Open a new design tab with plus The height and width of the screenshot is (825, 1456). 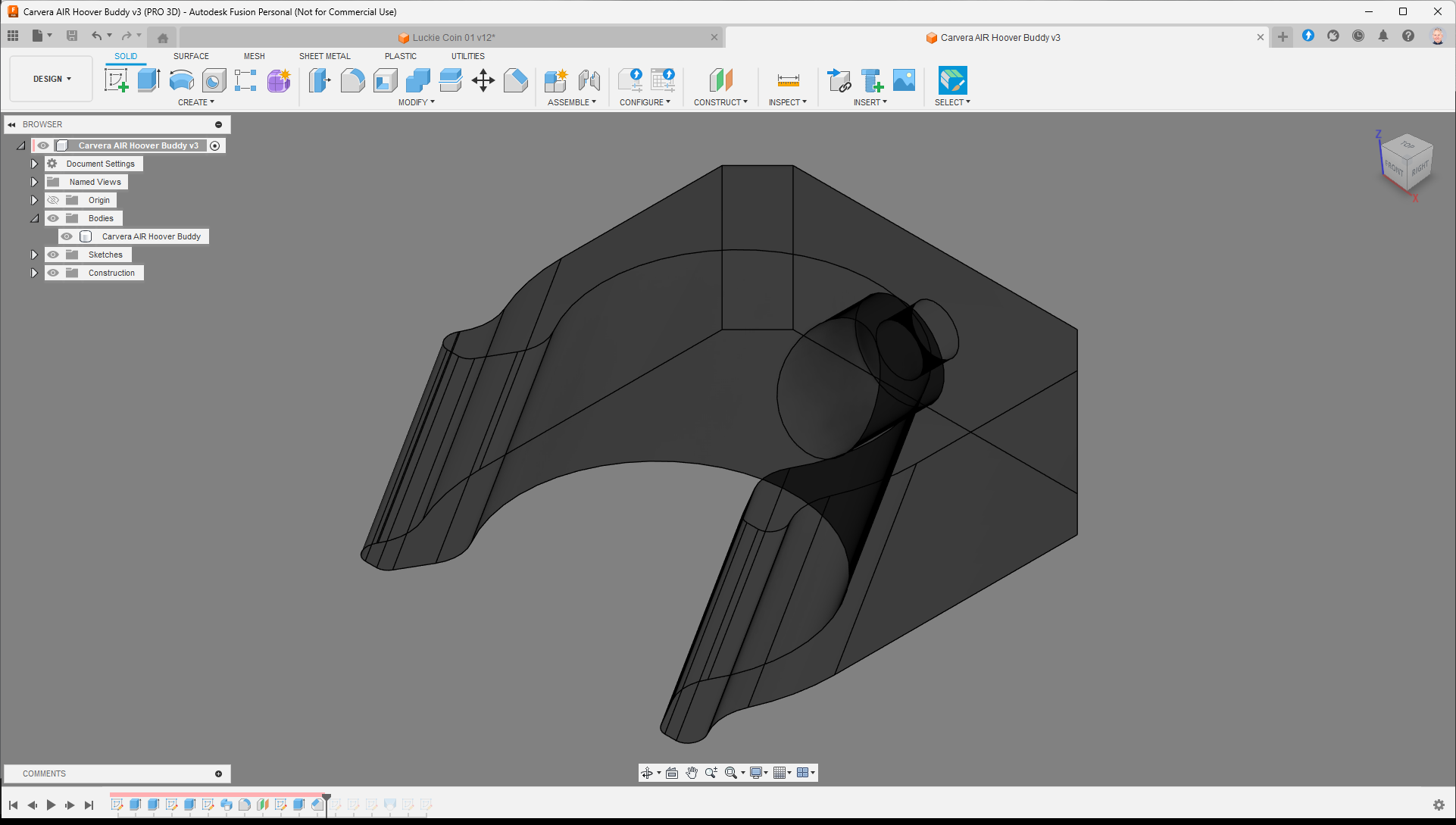point(1283,36)
